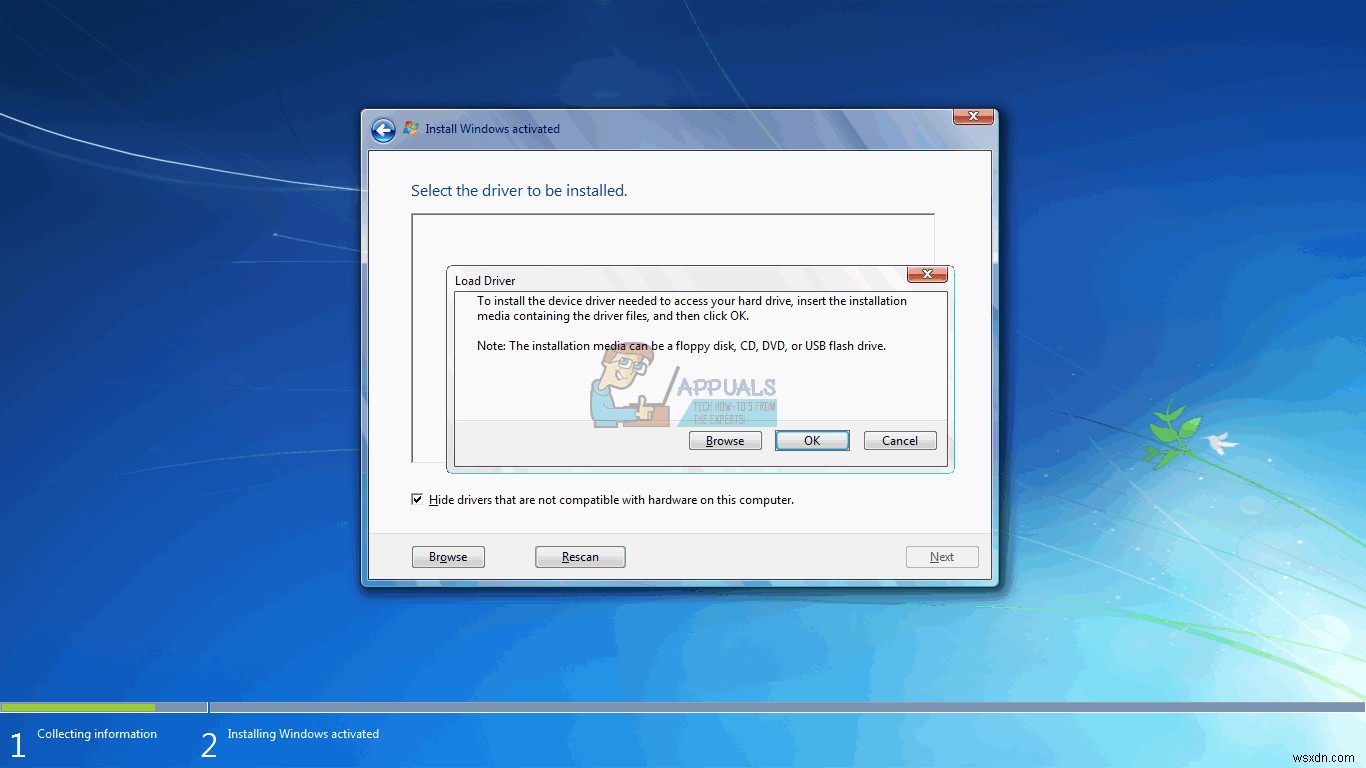1366x768 pixels.
Task: Click the red close icon on Load Driver dialog
Action: coord(926,274)
